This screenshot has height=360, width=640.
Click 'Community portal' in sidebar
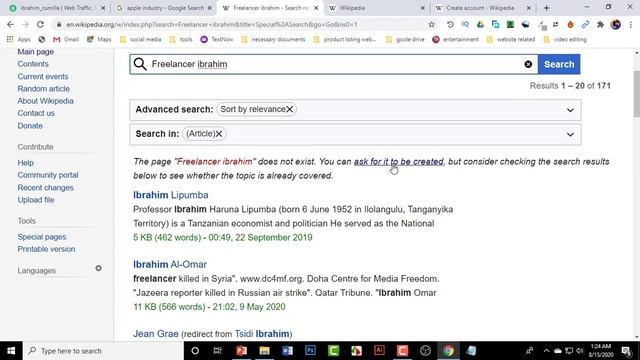(x=48, y=175)
